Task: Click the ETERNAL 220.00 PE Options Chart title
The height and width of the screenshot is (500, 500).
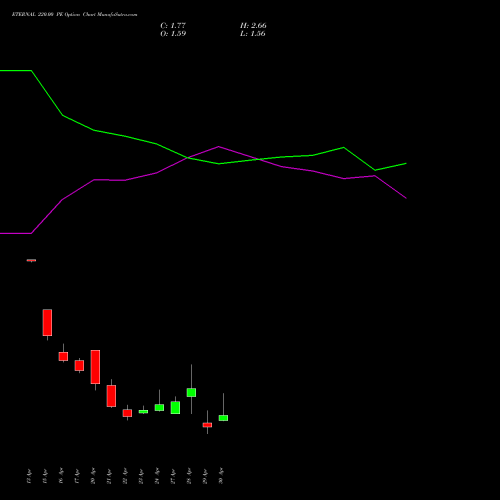Action: tap(74, 14)
